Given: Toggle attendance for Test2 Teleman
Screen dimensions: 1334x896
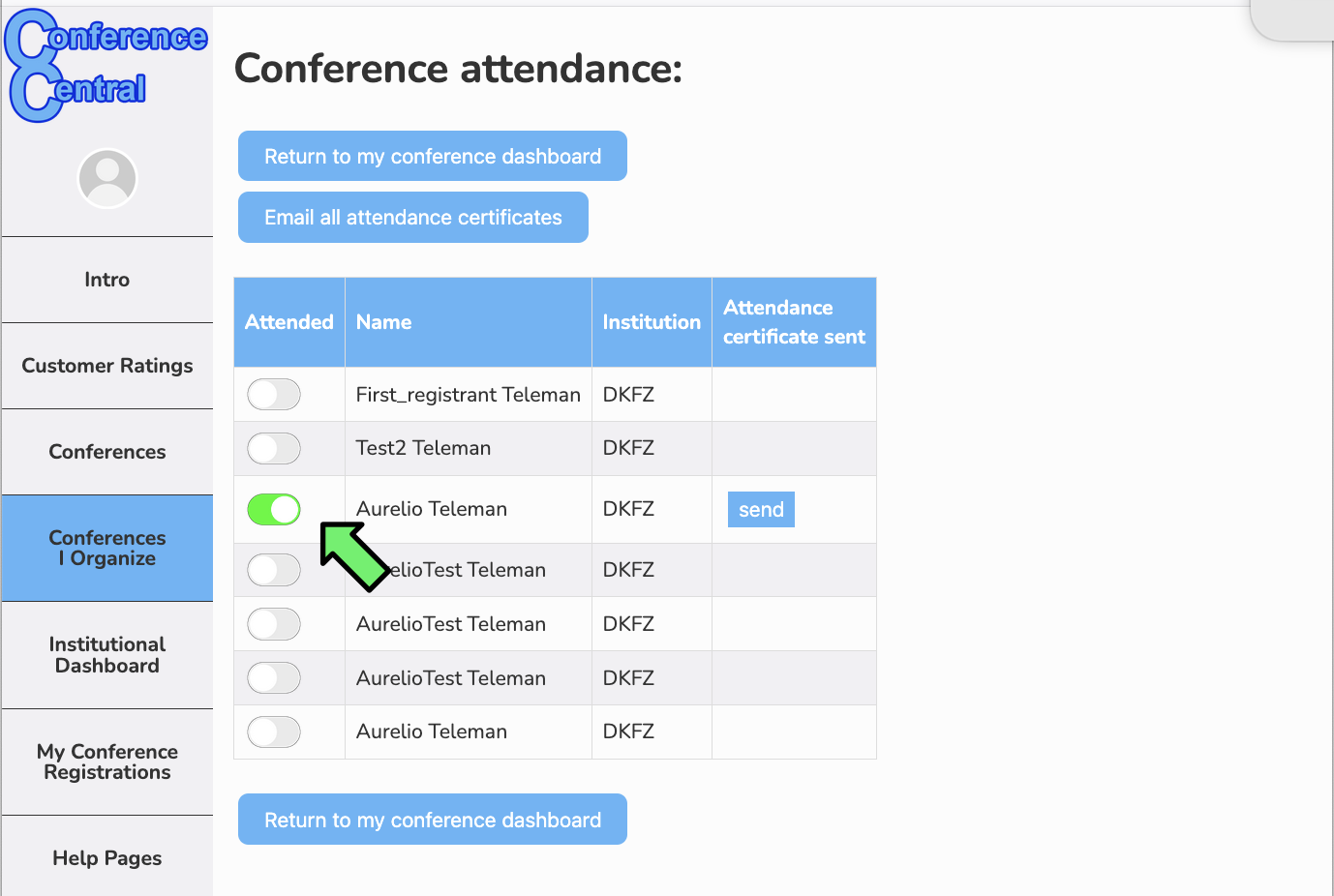Looking at the screenshot, I should tap(274, 449).
